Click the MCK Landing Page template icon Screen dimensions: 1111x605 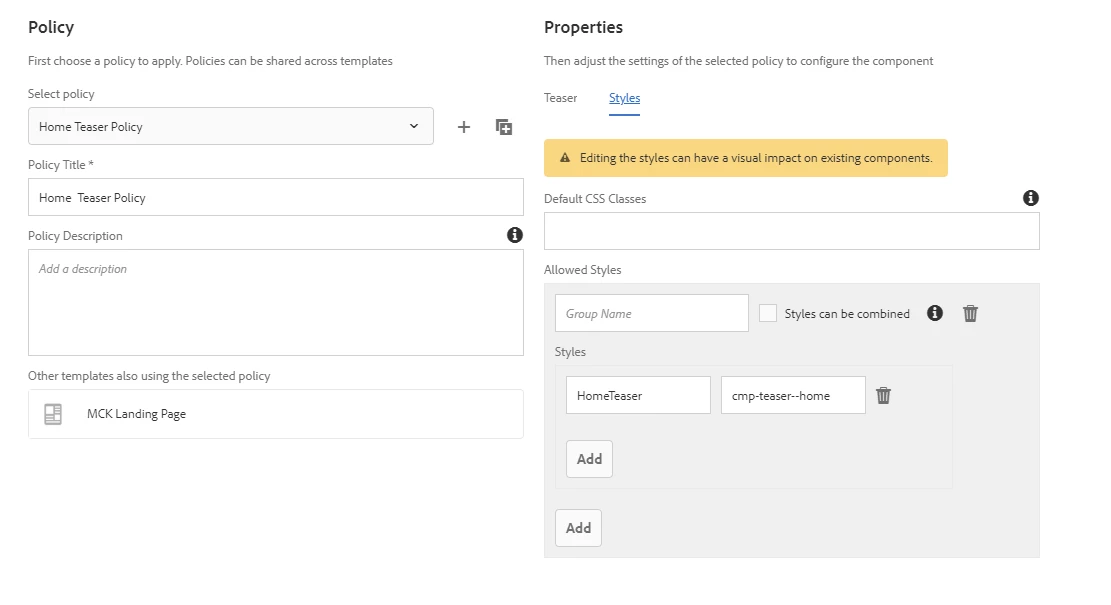point(53,414)
